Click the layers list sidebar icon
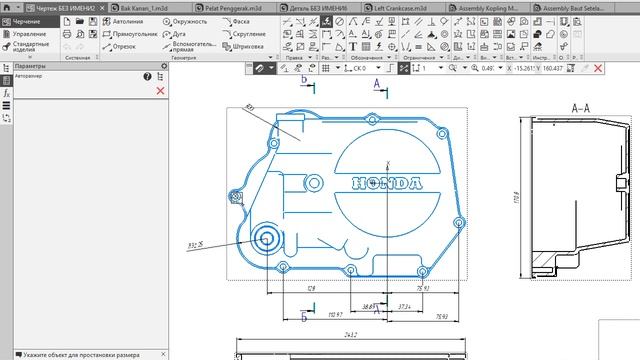Screen dimensions: 640x360 [6, 106]
